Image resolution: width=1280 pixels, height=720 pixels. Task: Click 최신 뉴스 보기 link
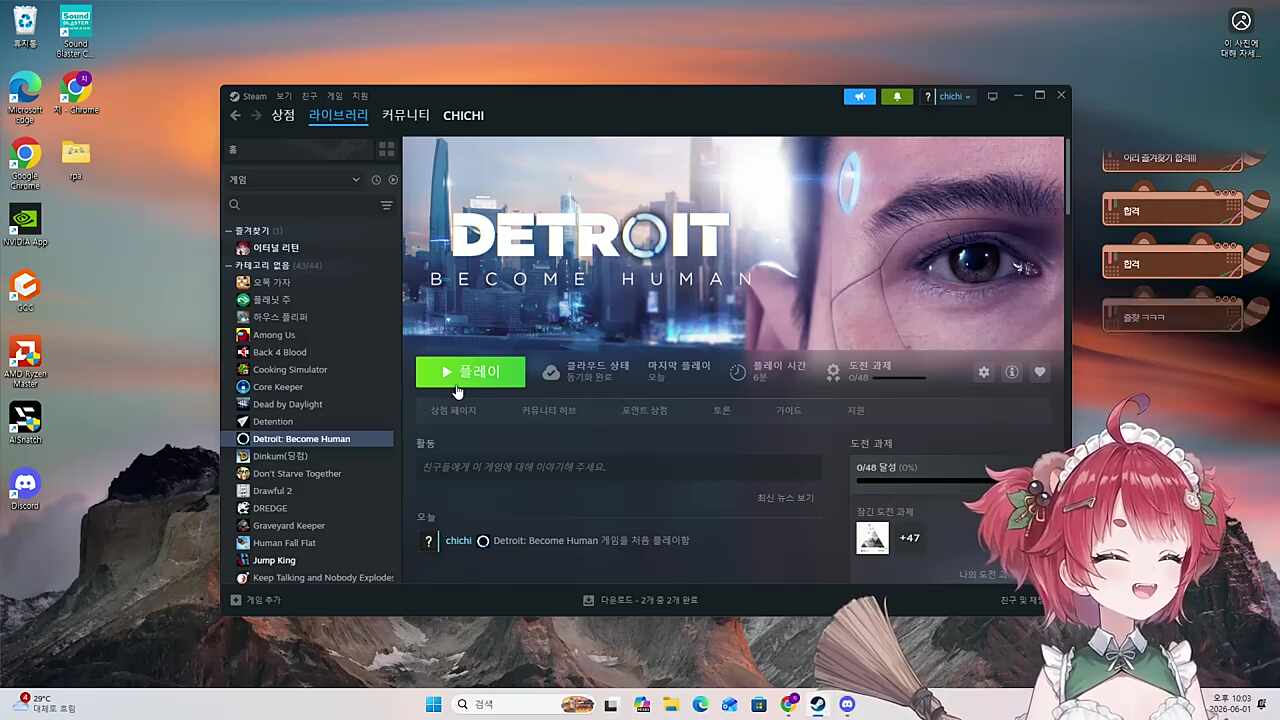(785, 498)
